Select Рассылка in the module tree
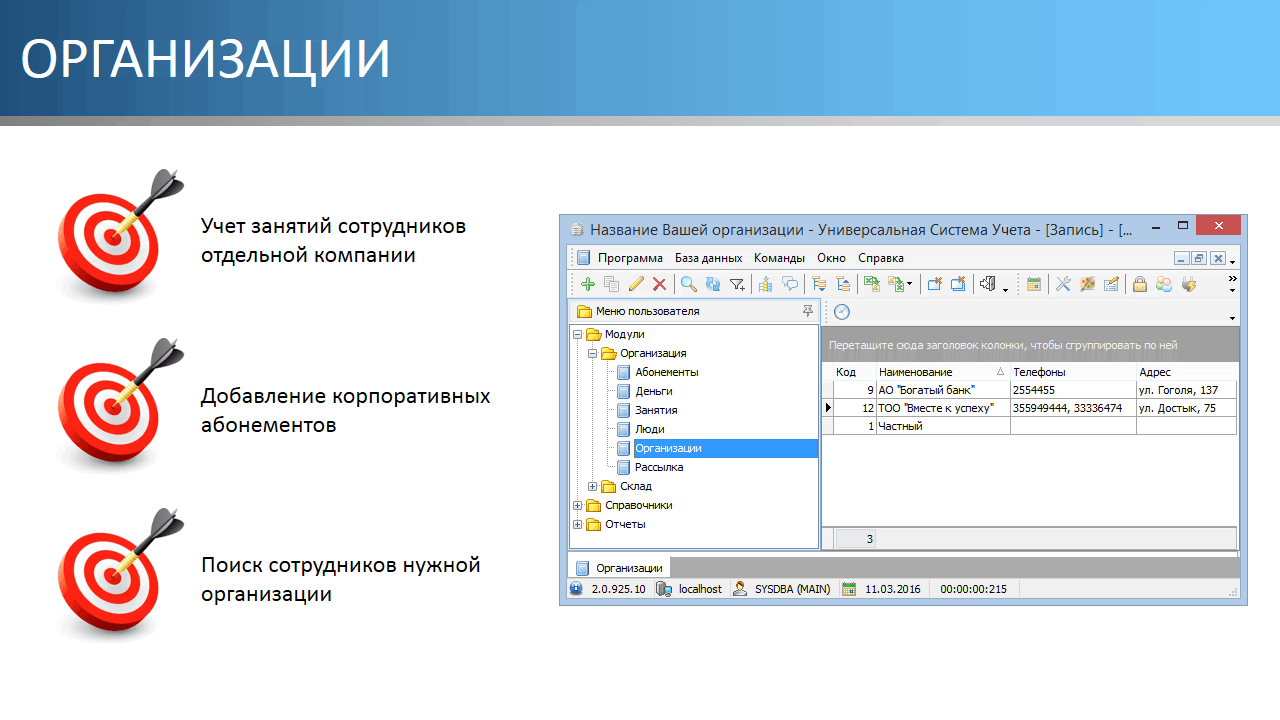 [659, 467]
